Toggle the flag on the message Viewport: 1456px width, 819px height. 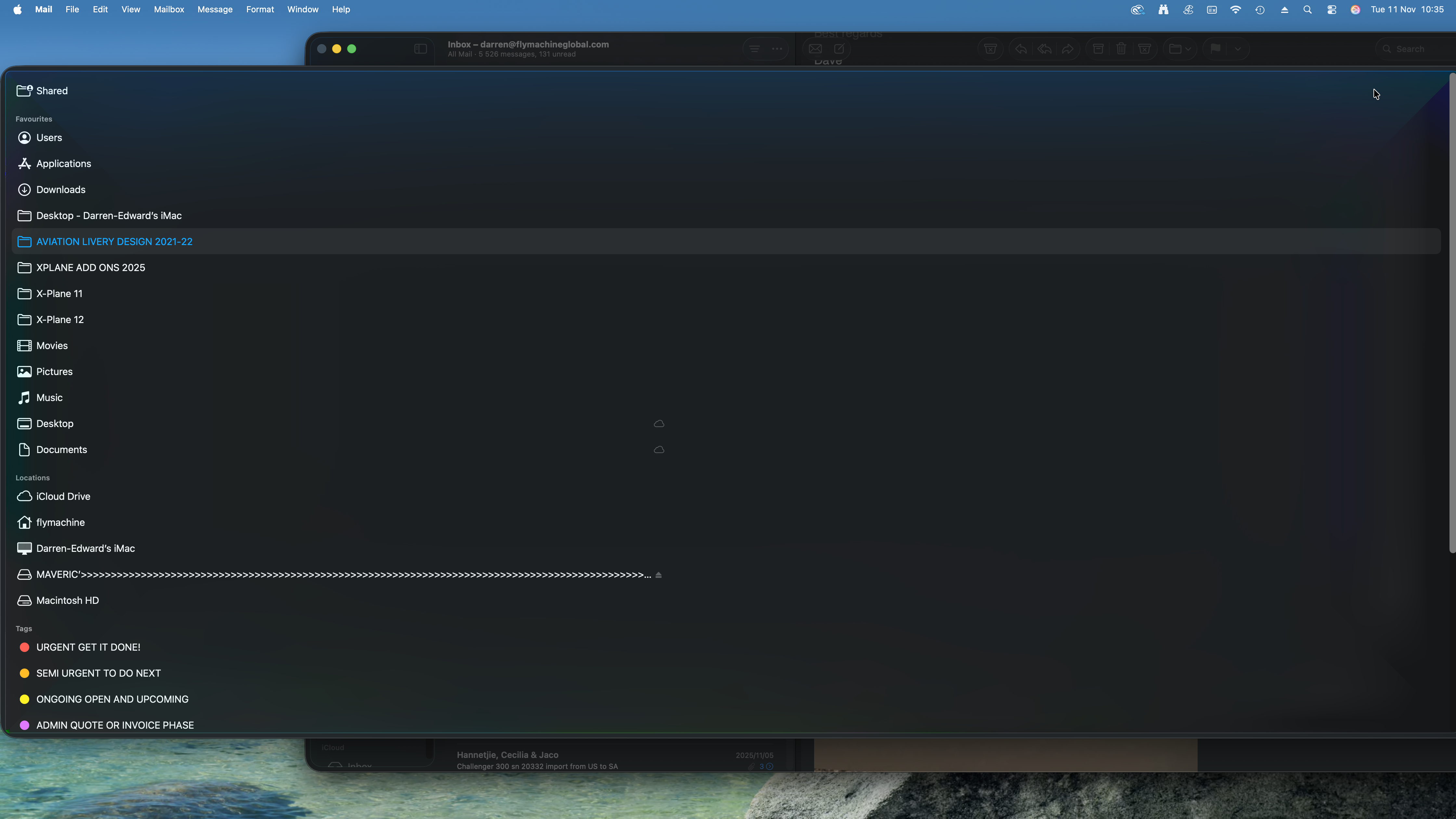tap(1215, 49)
